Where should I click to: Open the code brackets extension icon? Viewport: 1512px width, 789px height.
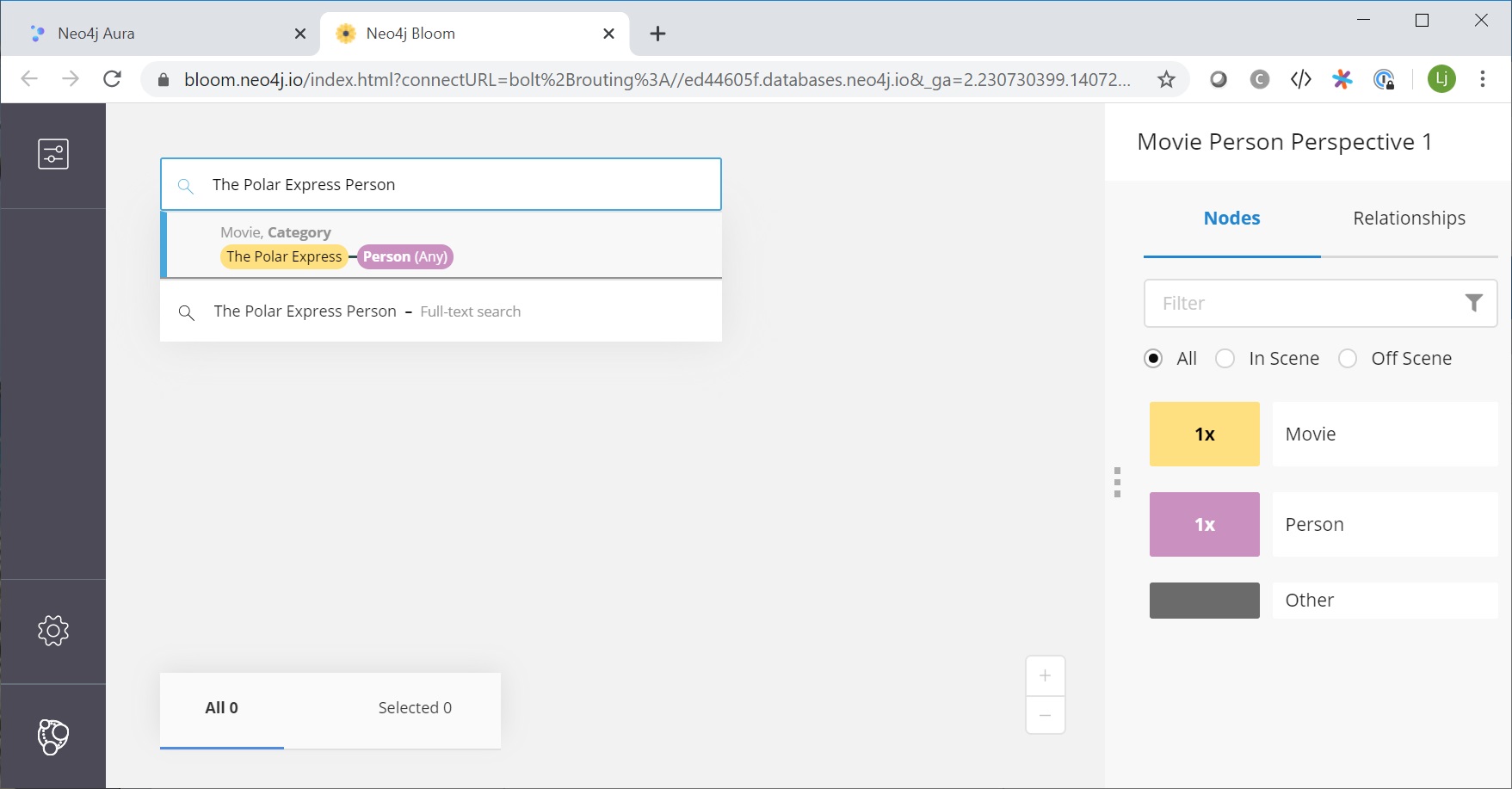pyautogui.click(x=1301, y=80)
